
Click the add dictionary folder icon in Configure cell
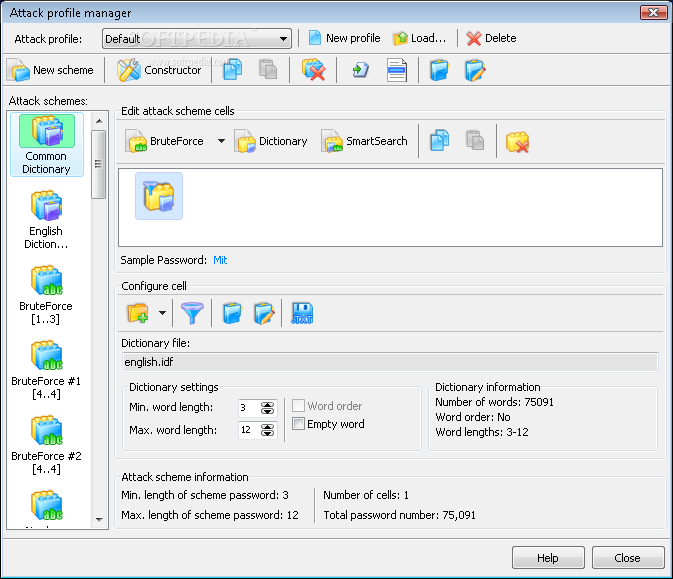point(138,313)
